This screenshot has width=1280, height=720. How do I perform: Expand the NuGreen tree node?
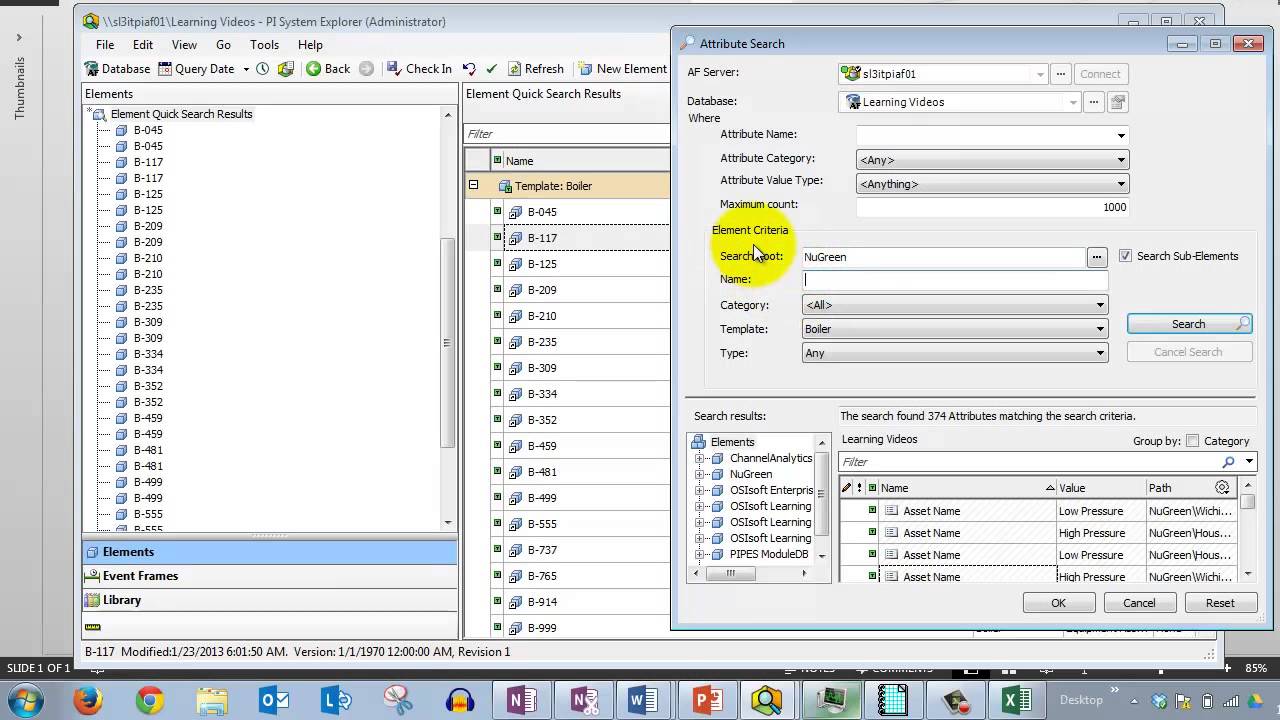(x=700, y=474)
